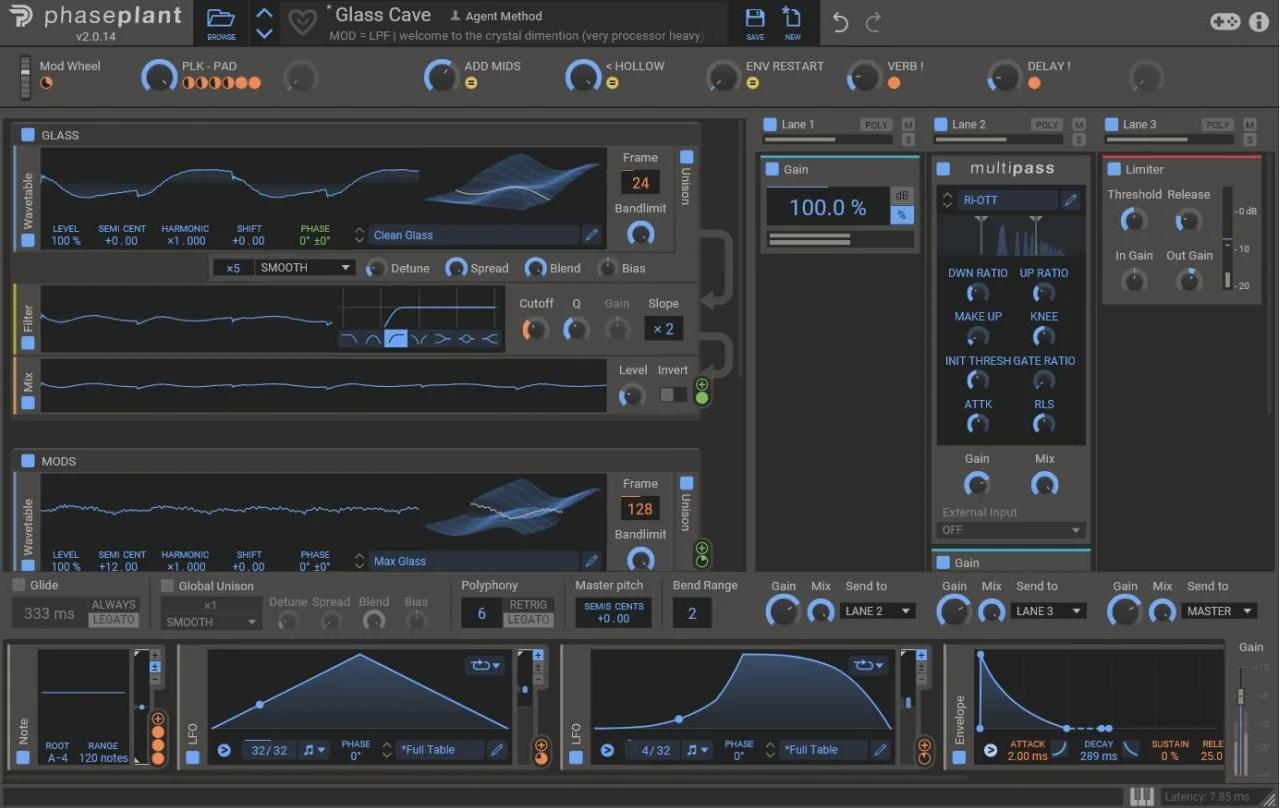Disable the GLASS generator group
The height and width of the screenshot is (808, 1280).
pyautogui.click(x=28, y=135)
